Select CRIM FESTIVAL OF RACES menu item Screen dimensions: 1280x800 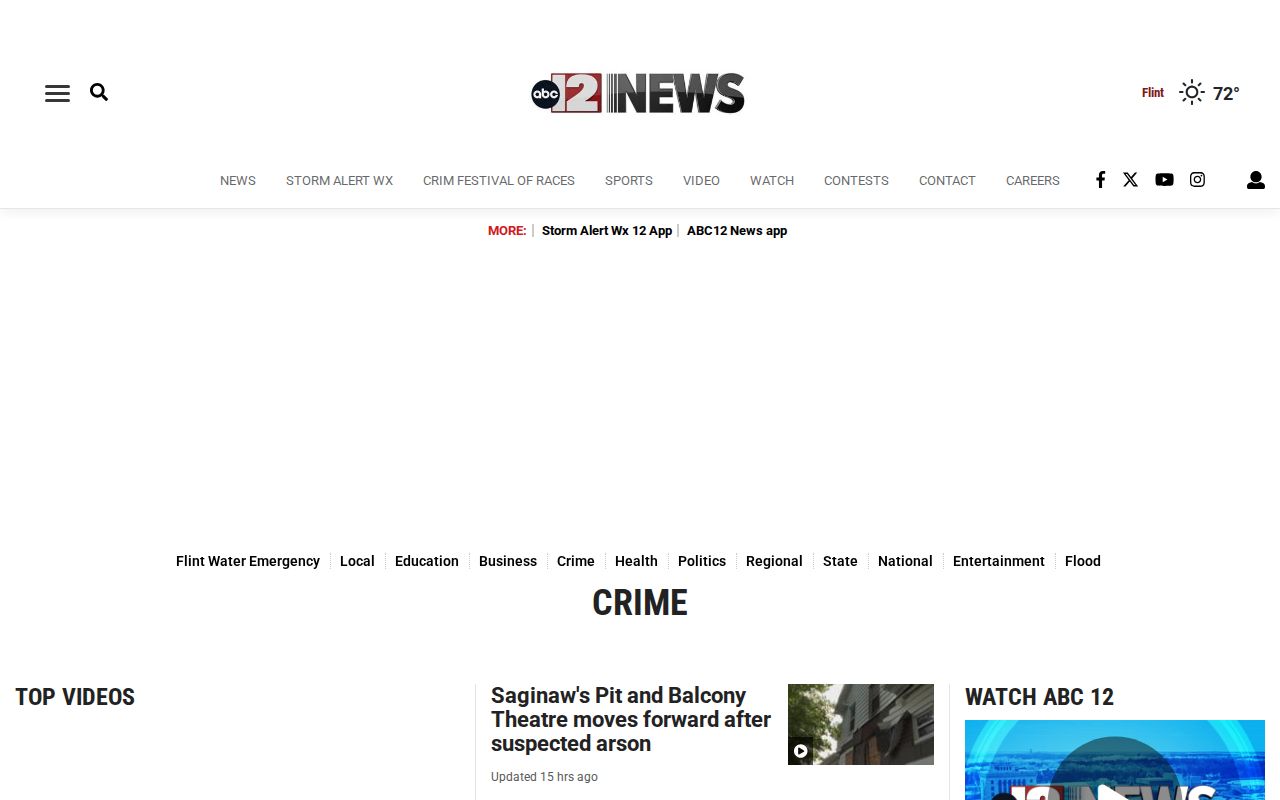(x=499, y=181)
